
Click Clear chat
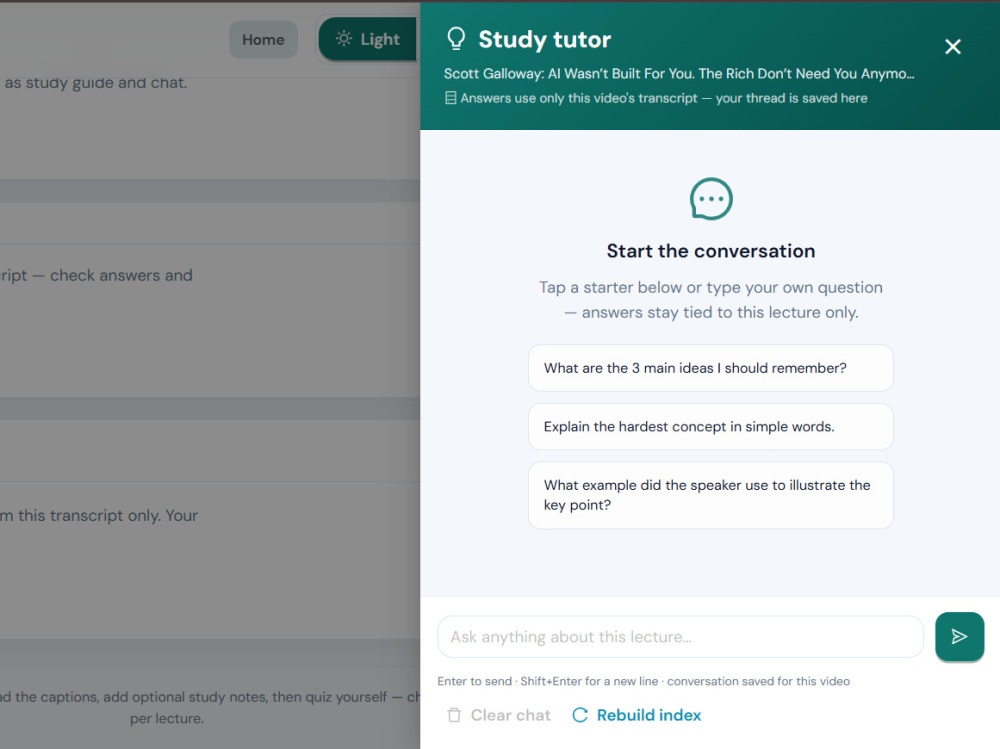(499, 715)
